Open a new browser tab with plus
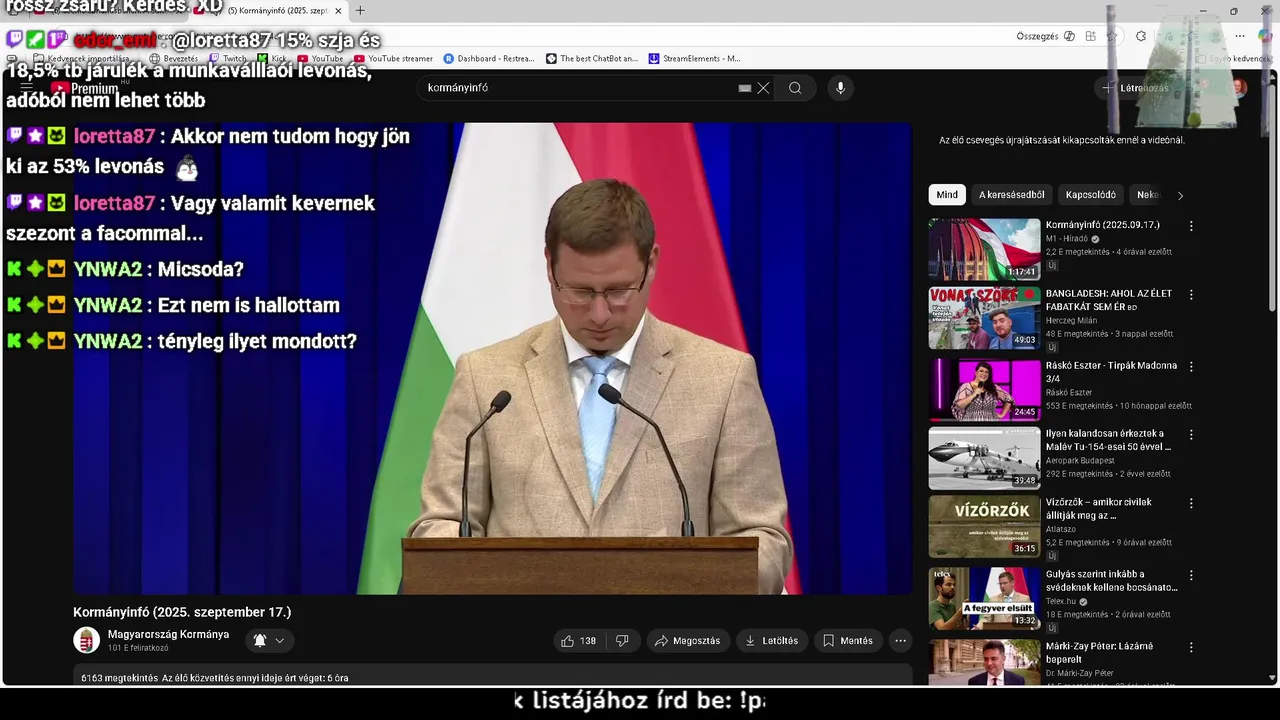1280x720 pixels. [360, 11]
